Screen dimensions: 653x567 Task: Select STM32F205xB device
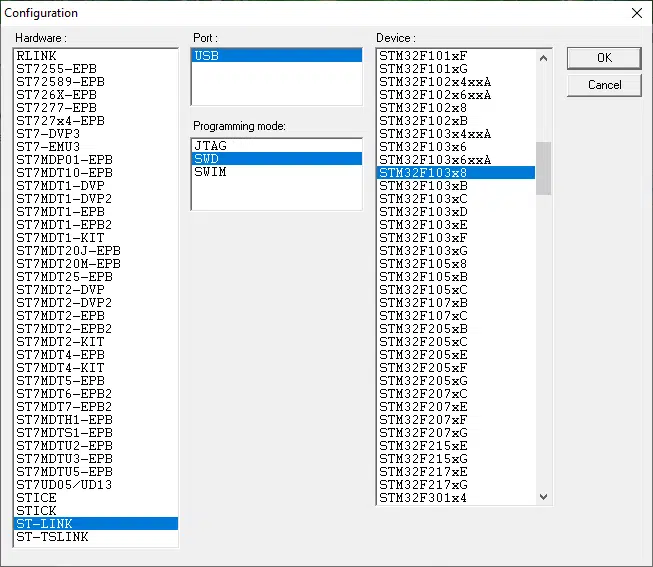[x=456, y=329]
